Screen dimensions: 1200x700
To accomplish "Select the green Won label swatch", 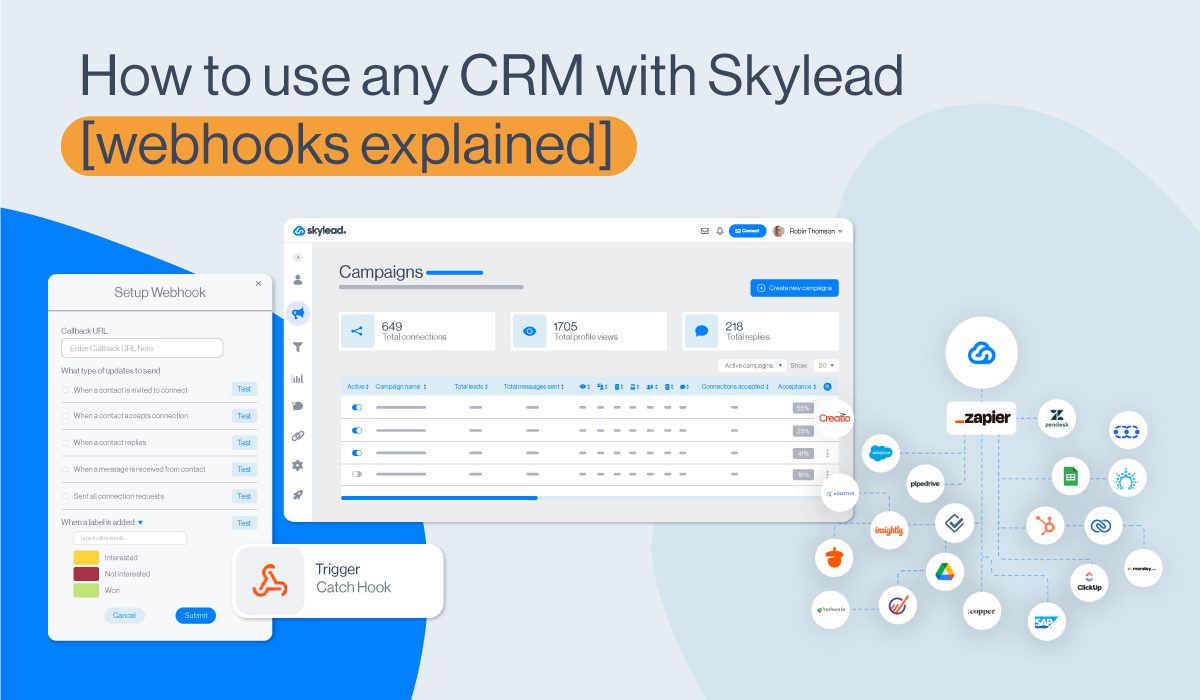I will tap(86, 591).
